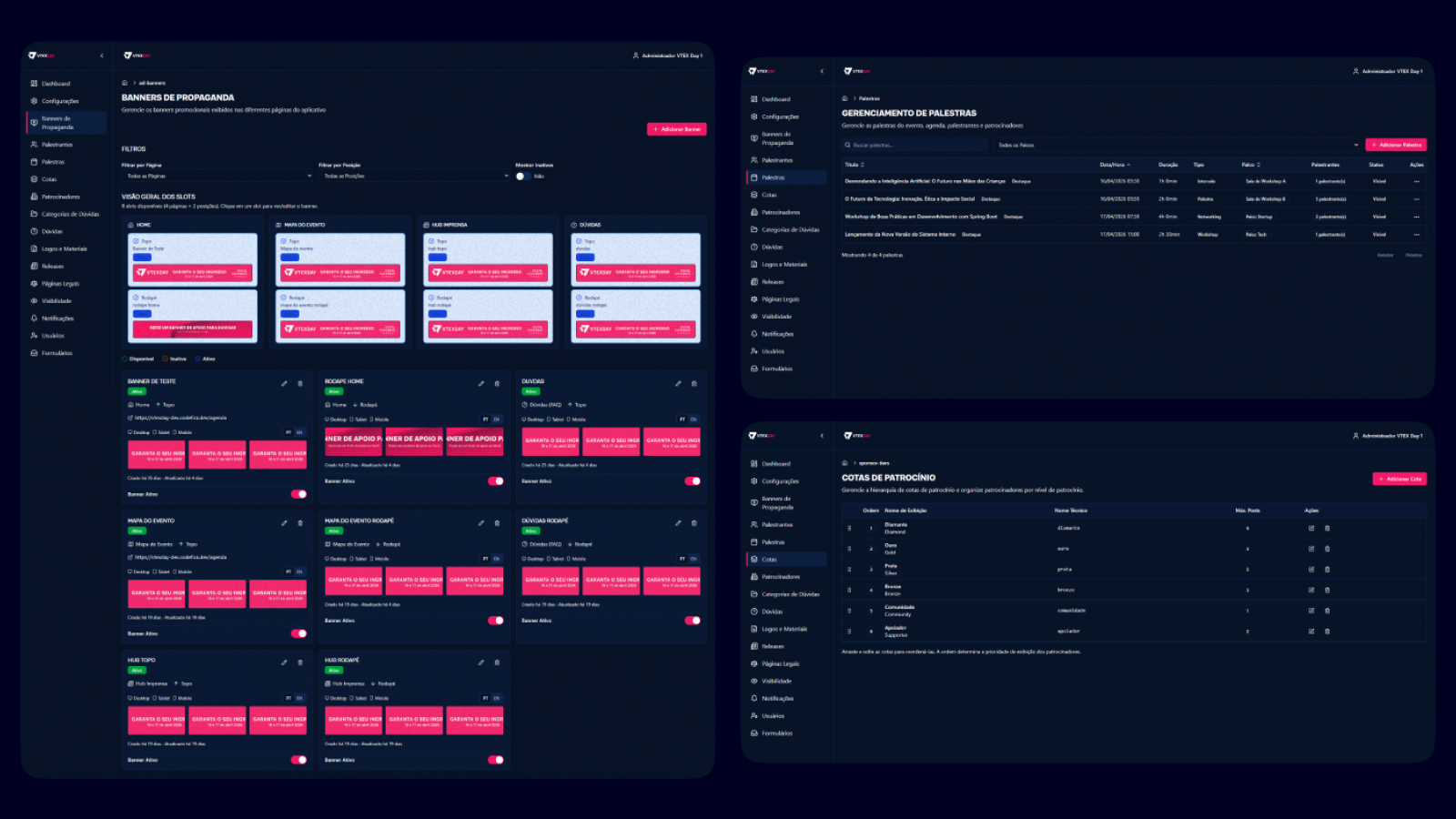Click the Adicionar Banner button
This screenshot has height=819, width=1456.
click(x=677, y=129)
